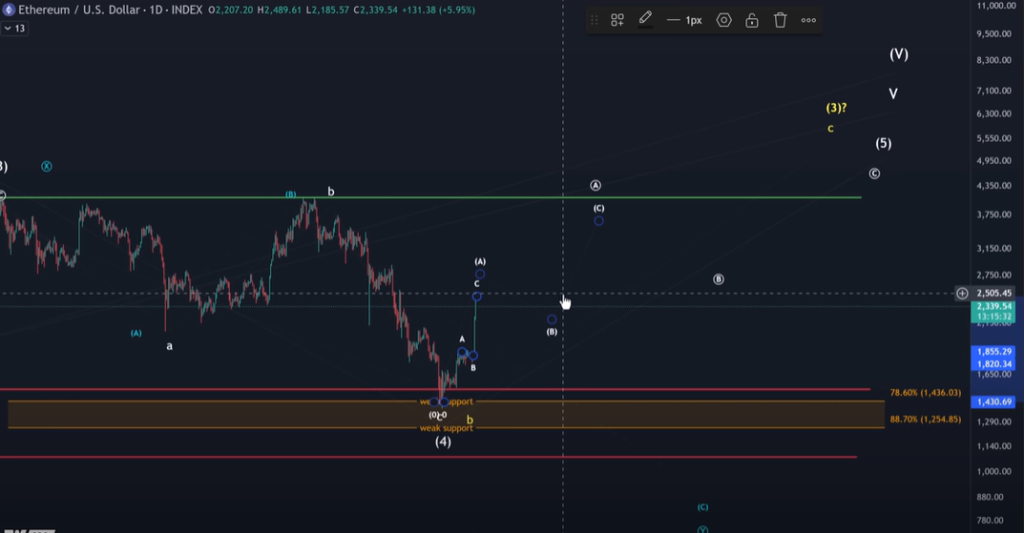1024x533 pixels.
Task: Click the blue price label 1,855.29
Action: coord(994,351)
